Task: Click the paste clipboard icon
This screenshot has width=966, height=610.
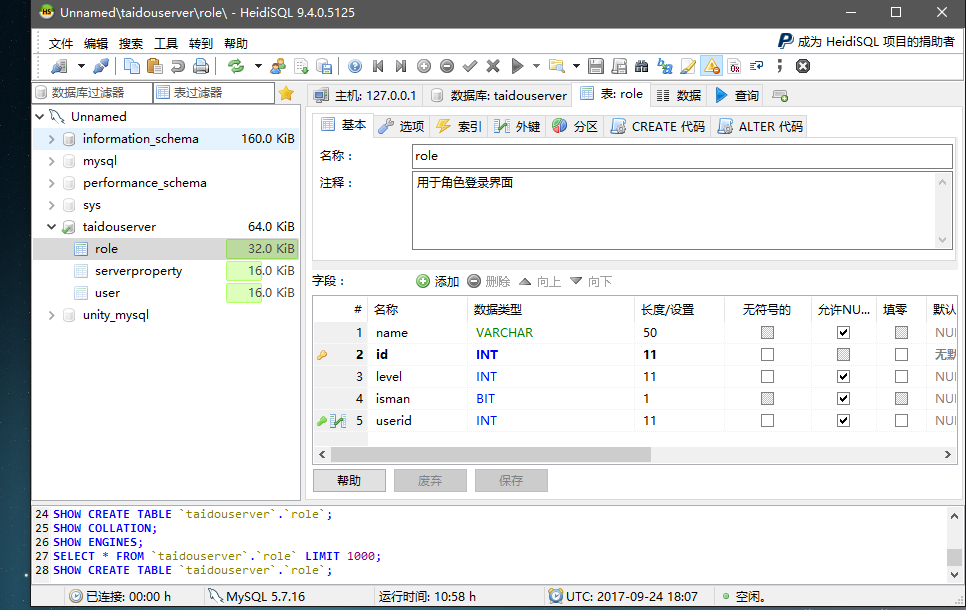Action: coord(155,66)
